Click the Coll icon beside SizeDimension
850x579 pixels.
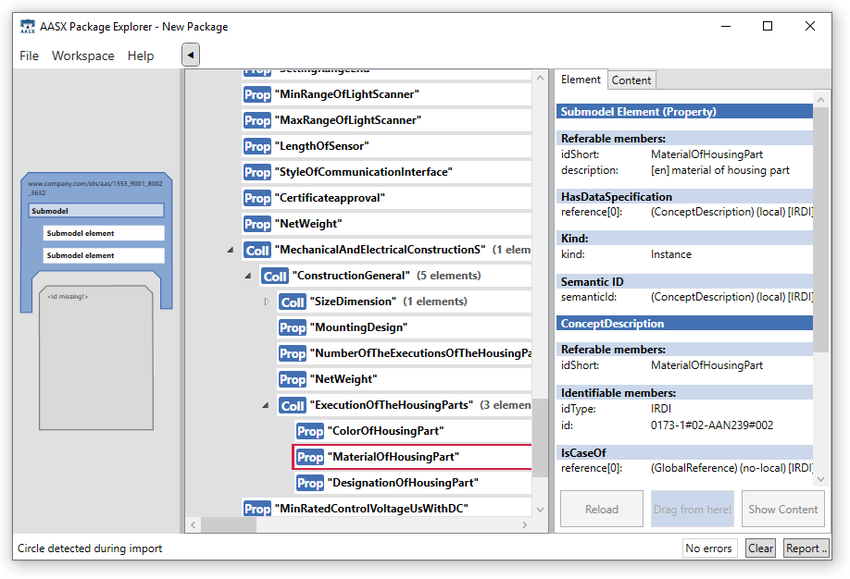[292, 302]
